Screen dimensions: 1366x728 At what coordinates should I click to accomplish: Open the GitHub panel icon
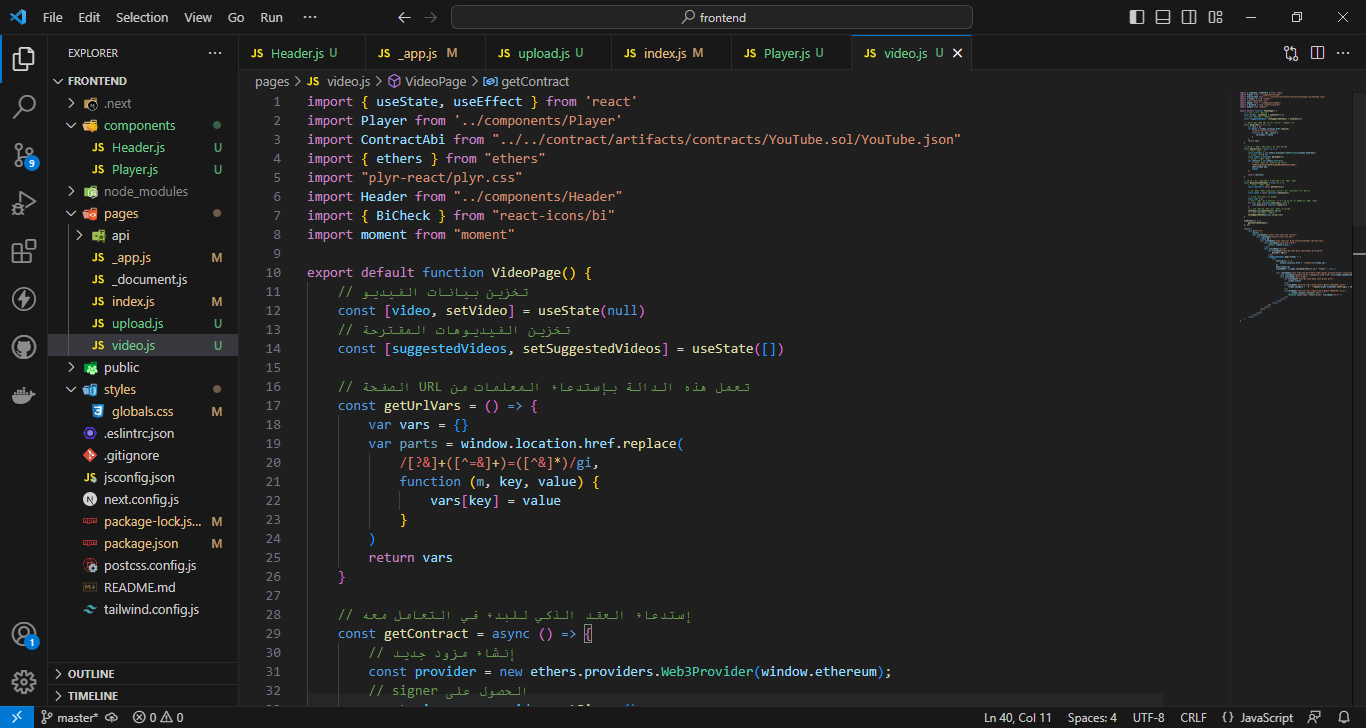click(x=24, y=347)
